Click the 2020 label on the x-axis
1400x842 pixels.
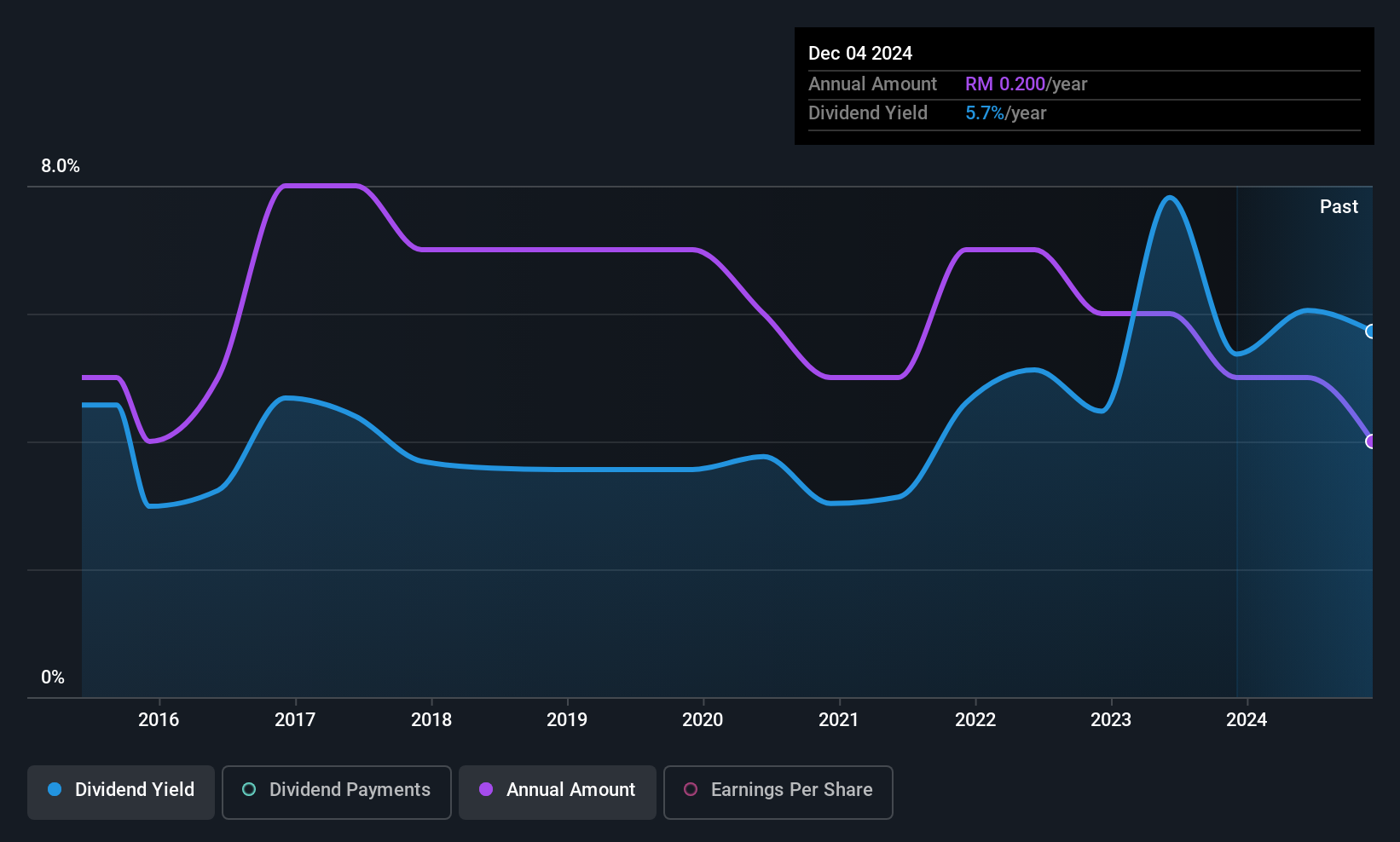click(x=703, y=719)
